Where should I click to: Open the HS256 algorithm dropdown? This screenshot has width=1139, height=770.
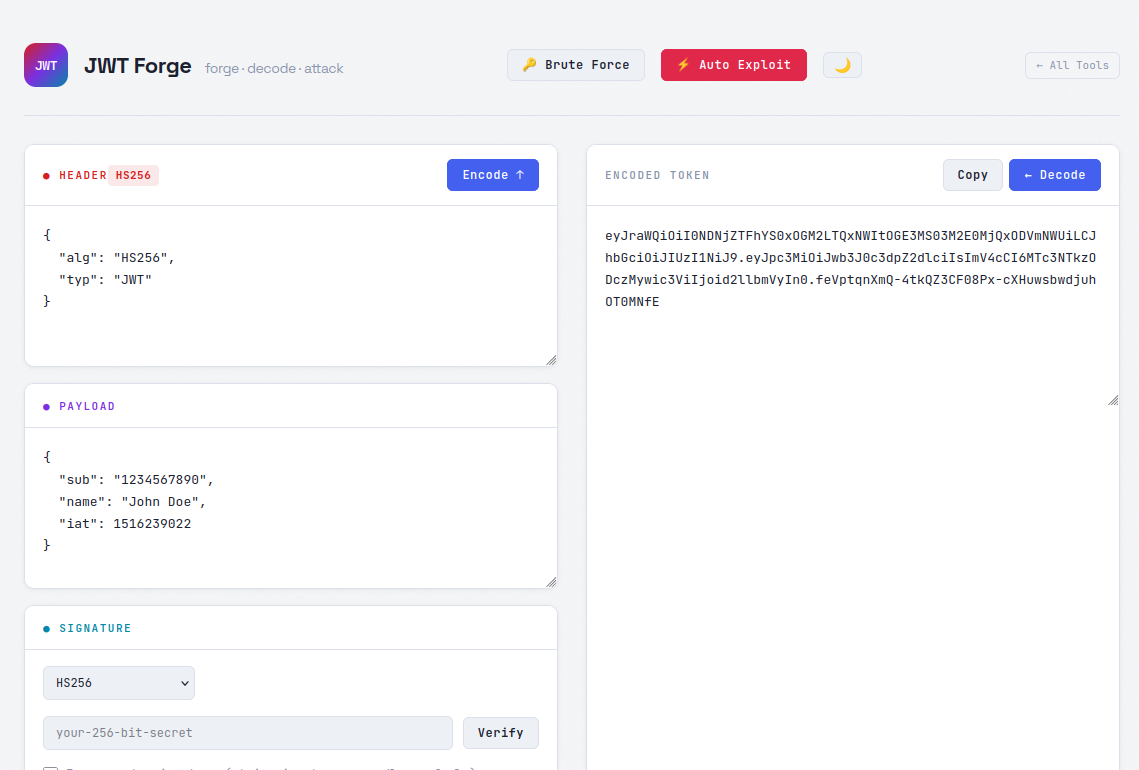pos(118,682)
